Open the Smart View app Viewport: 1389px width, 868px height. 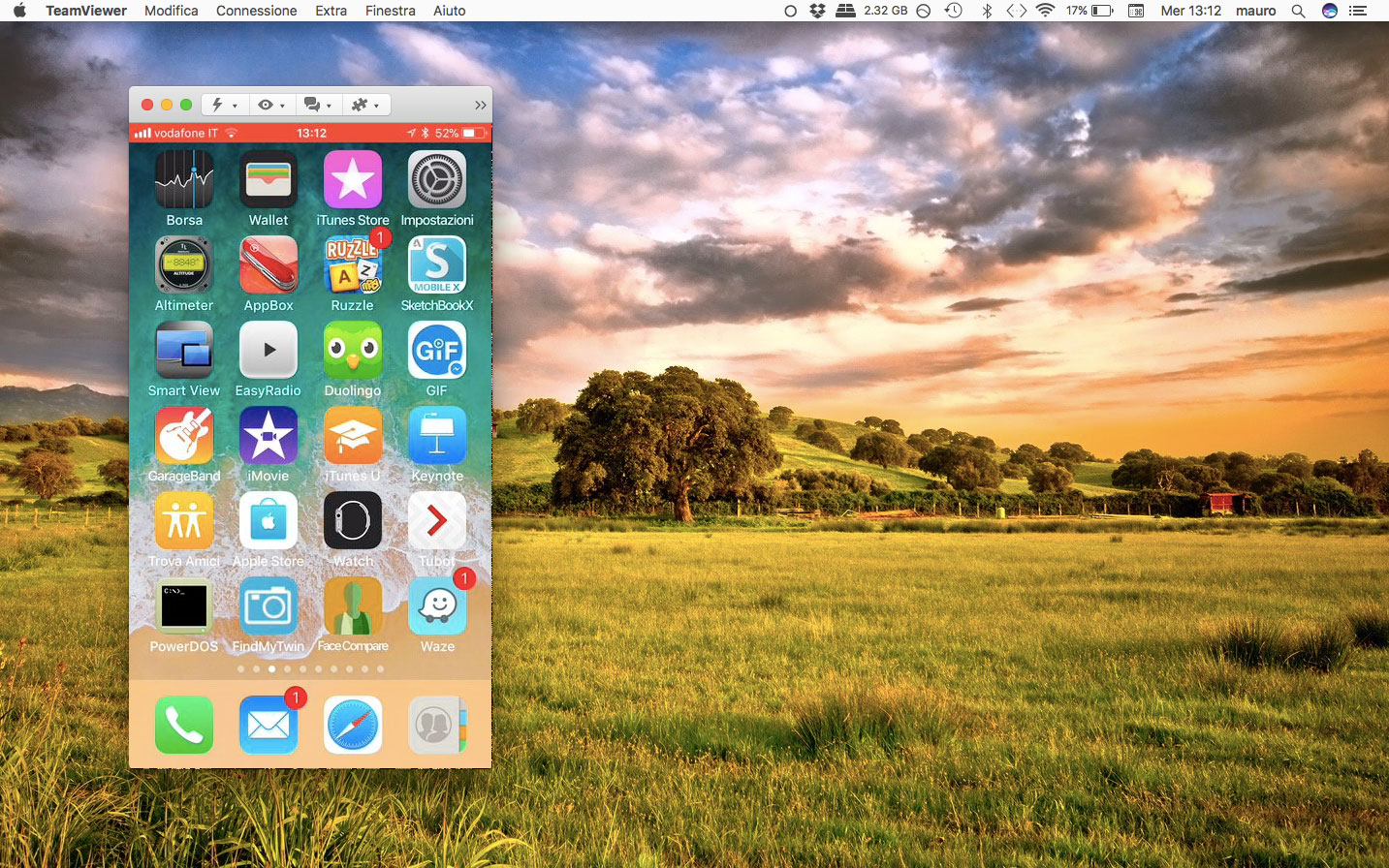(184, 351)
